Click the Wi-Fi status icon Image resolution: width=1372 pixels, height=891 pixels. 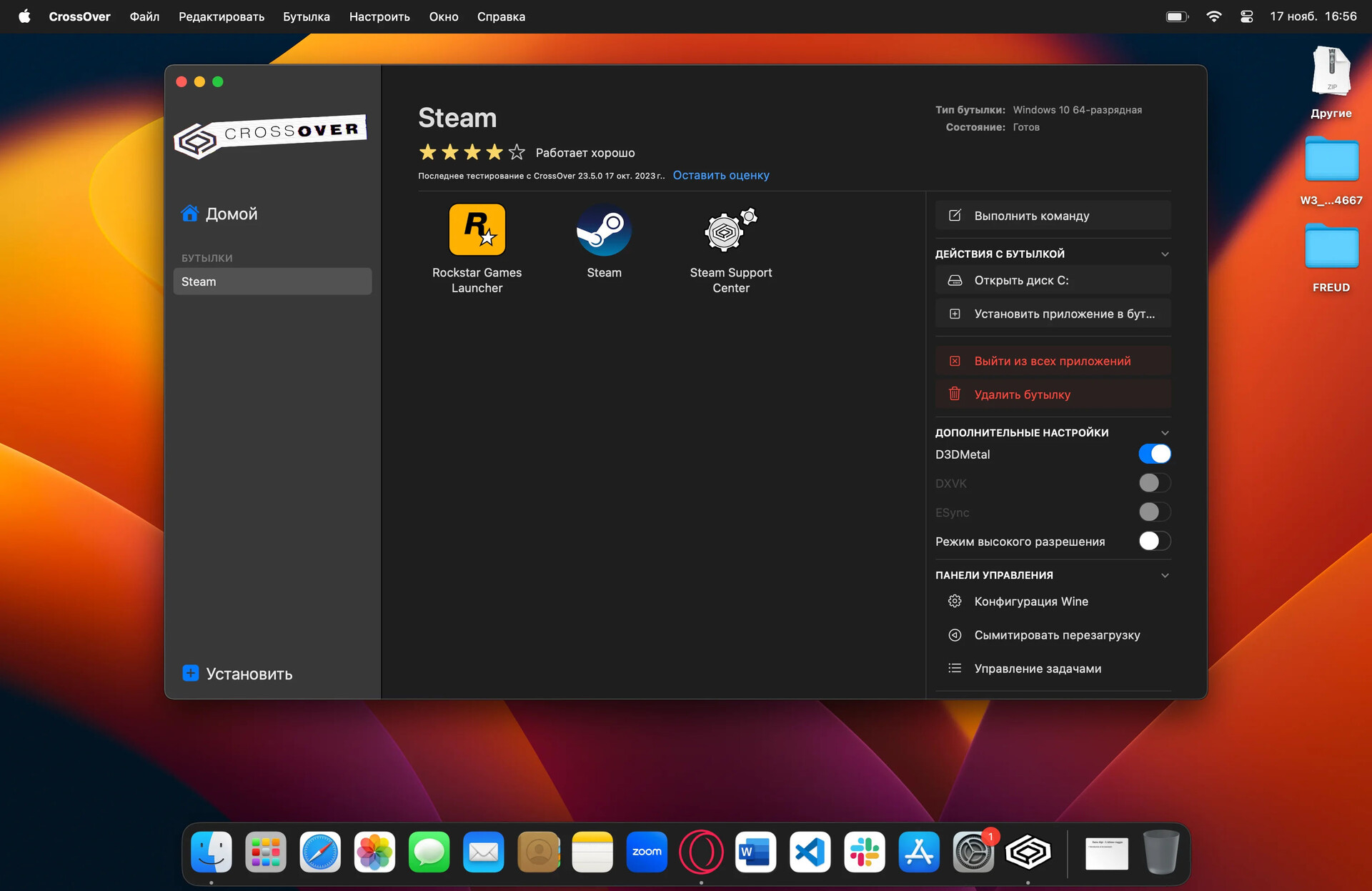click(1213, 16)
